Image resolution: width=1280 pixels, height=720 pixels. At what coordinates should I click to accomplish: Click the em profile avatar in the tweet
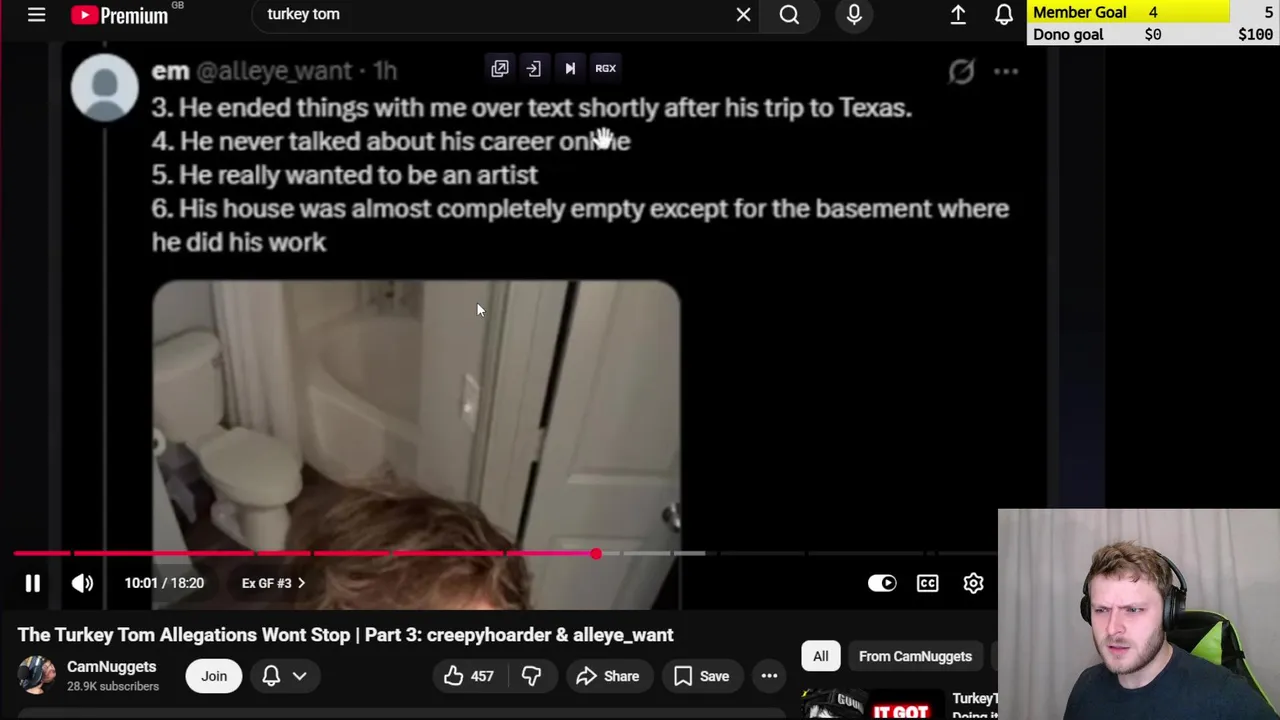(x=104, y=88)
